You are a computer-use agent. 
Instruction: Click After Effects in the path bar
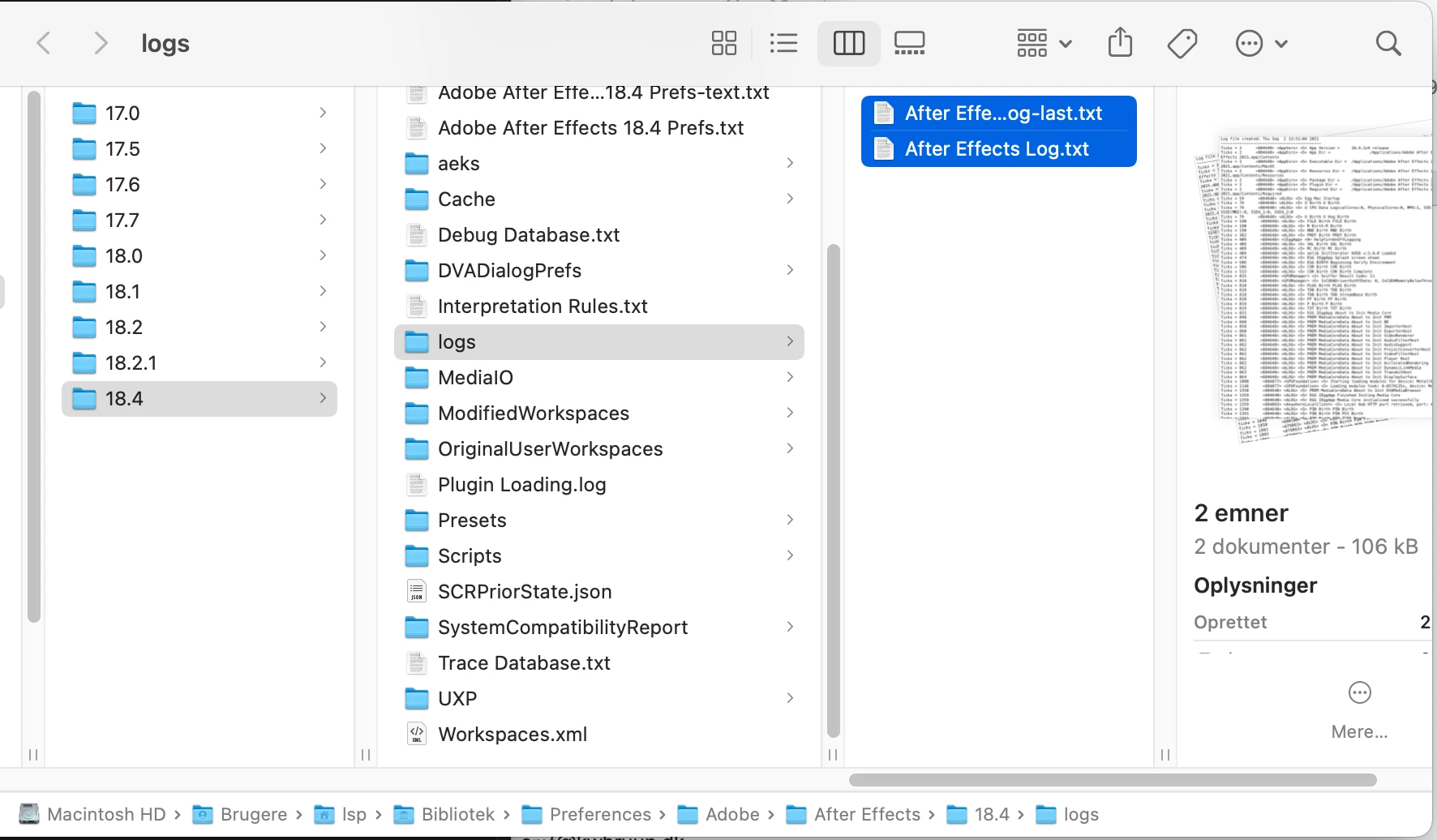tap(854, 814)
